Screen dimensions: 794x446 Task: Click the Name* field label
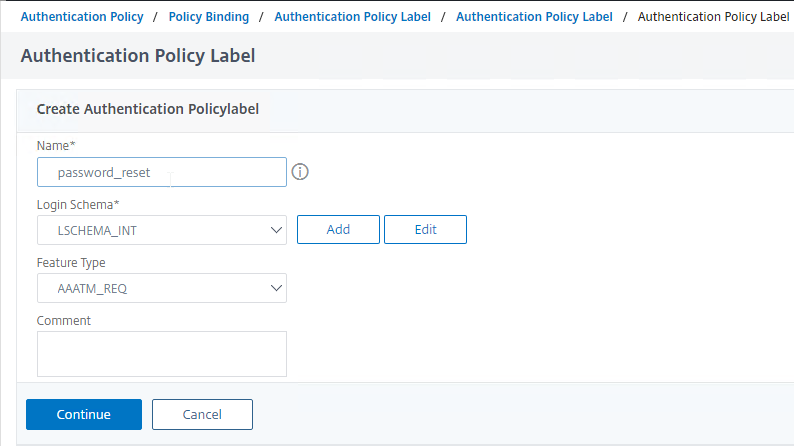pos(56,146)
